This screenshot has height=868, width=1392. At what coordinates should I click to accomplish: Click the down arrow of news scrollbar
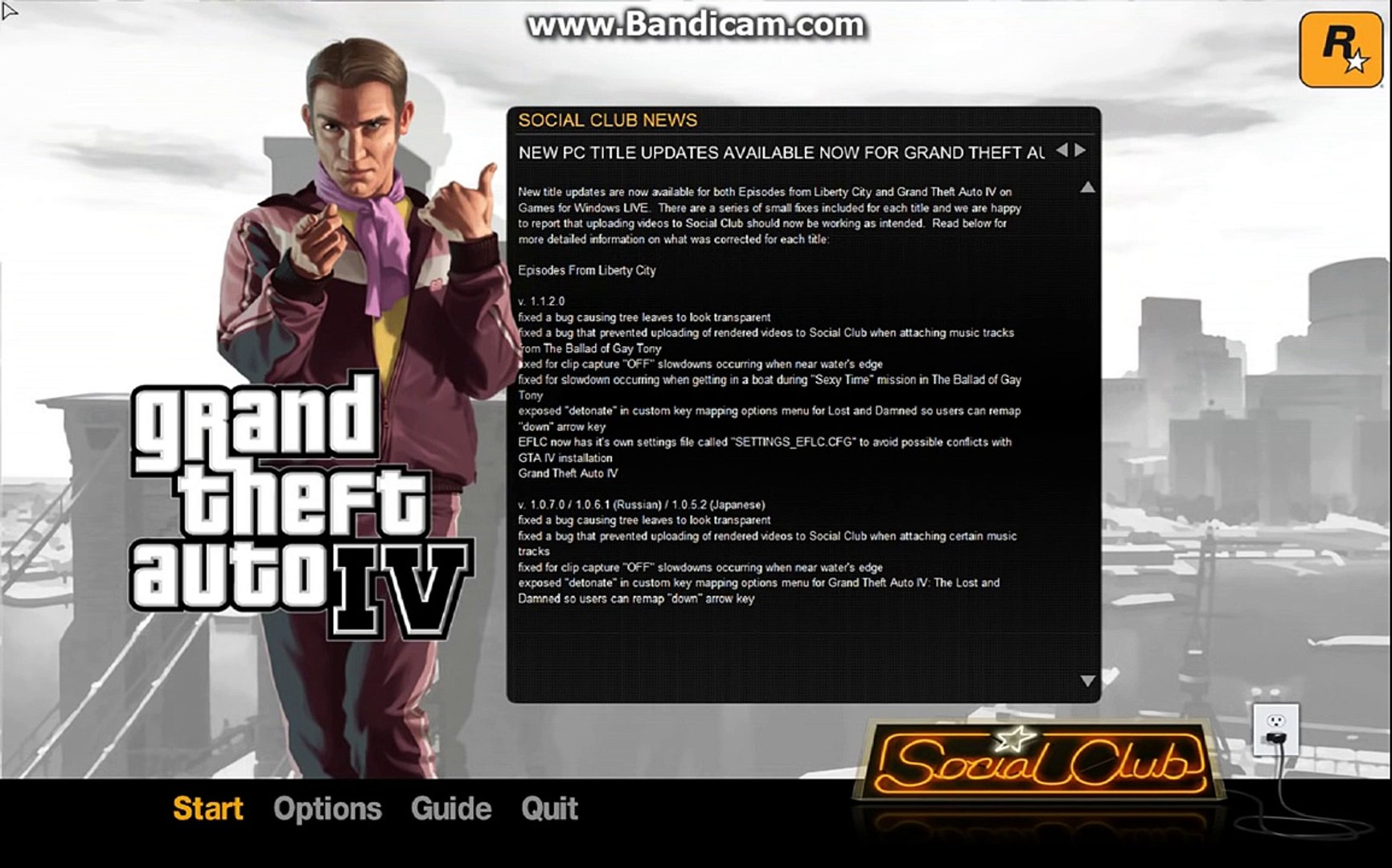[x=1087, y=681]
